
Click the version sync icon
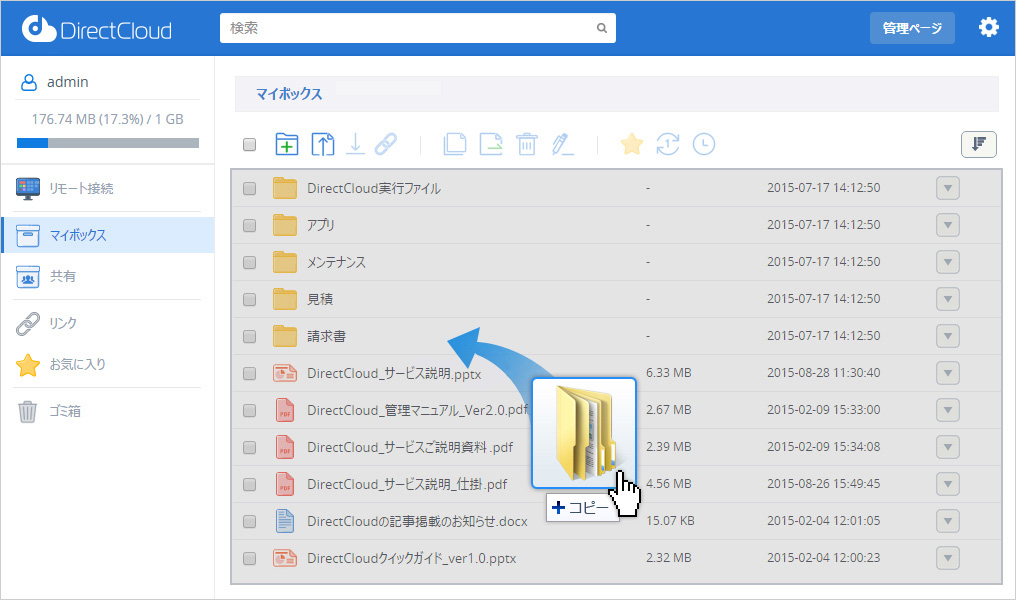tap(667, 144)
